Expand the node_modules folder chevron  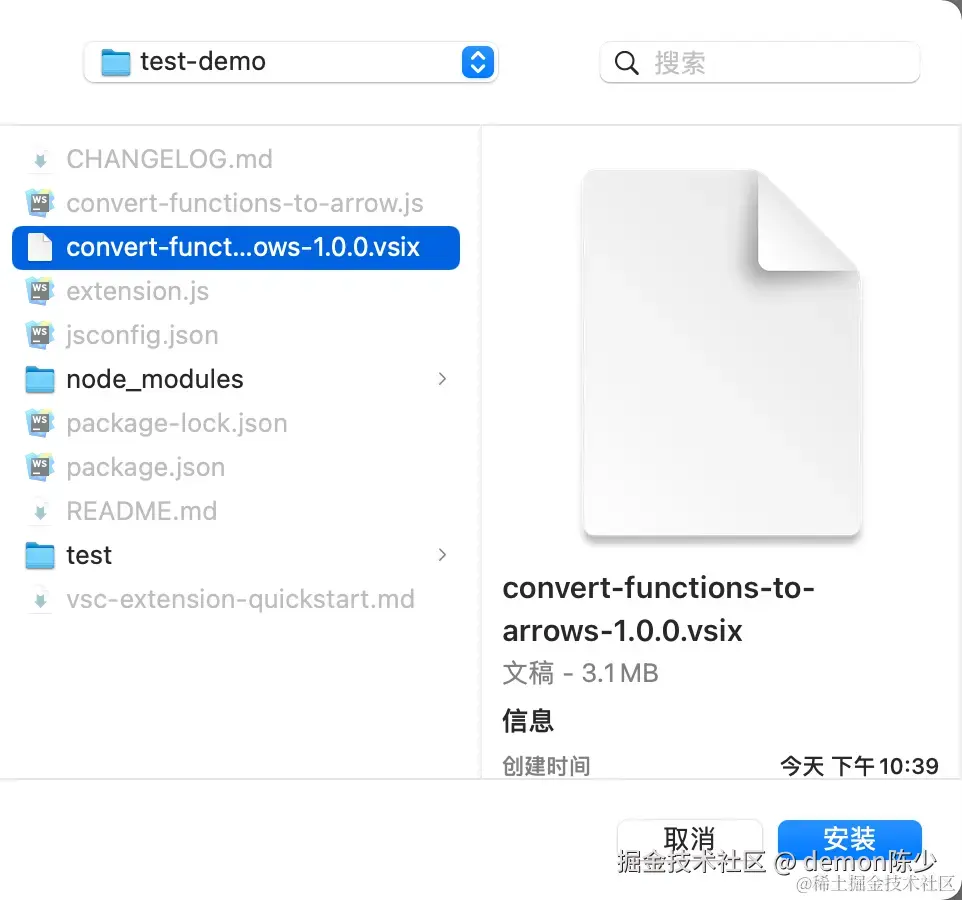[442, 379]
